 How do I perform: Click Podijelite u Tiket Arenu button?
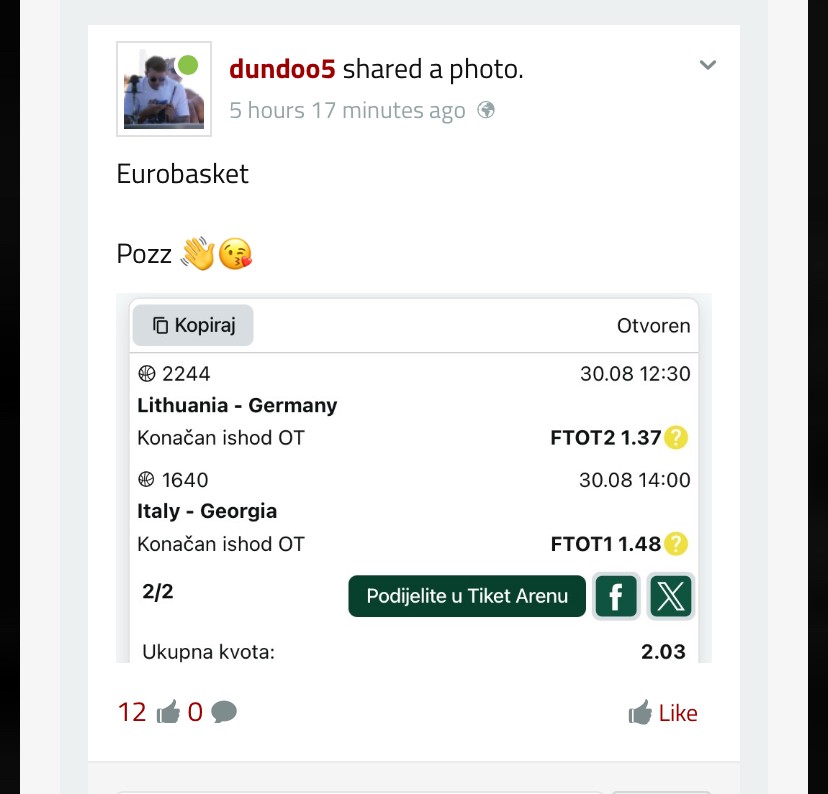click(467, 596)
